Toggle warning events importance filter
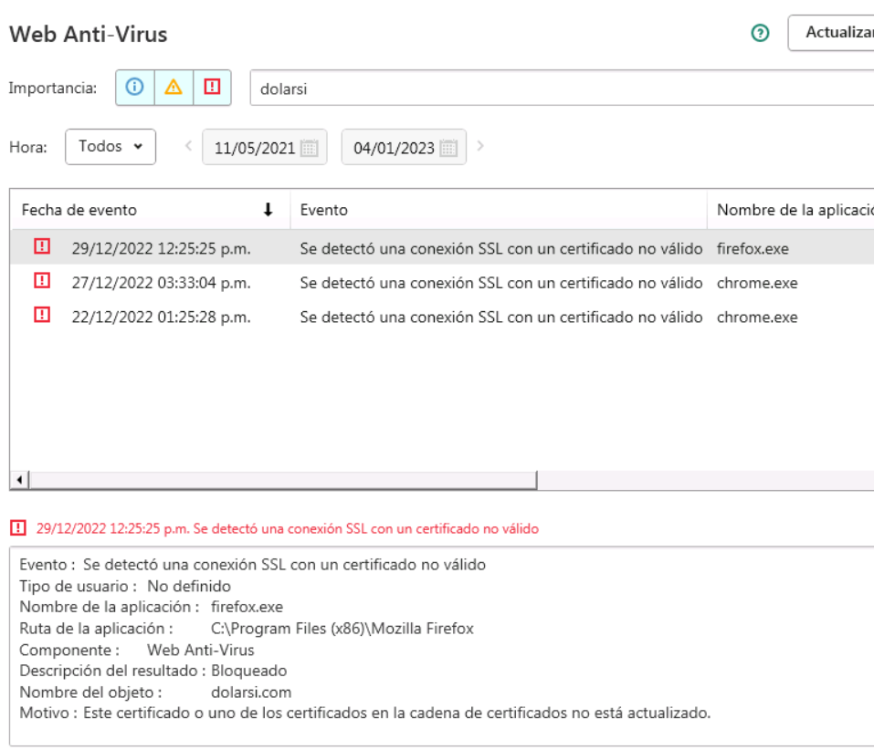Viewport: 874px width, 750px height. (173, 87)
